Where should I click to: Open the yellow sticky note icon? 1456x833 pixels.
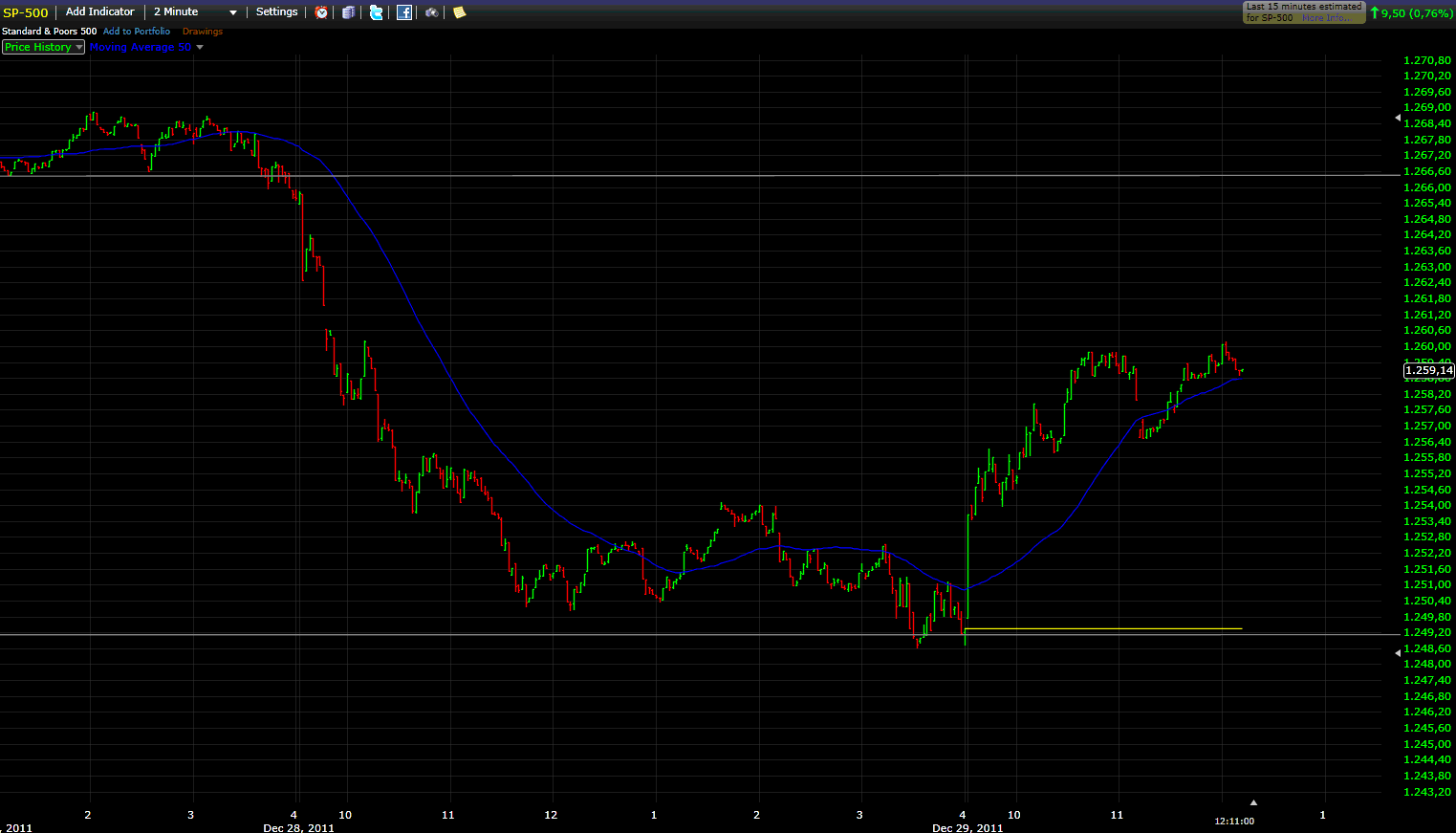[459, 12]
